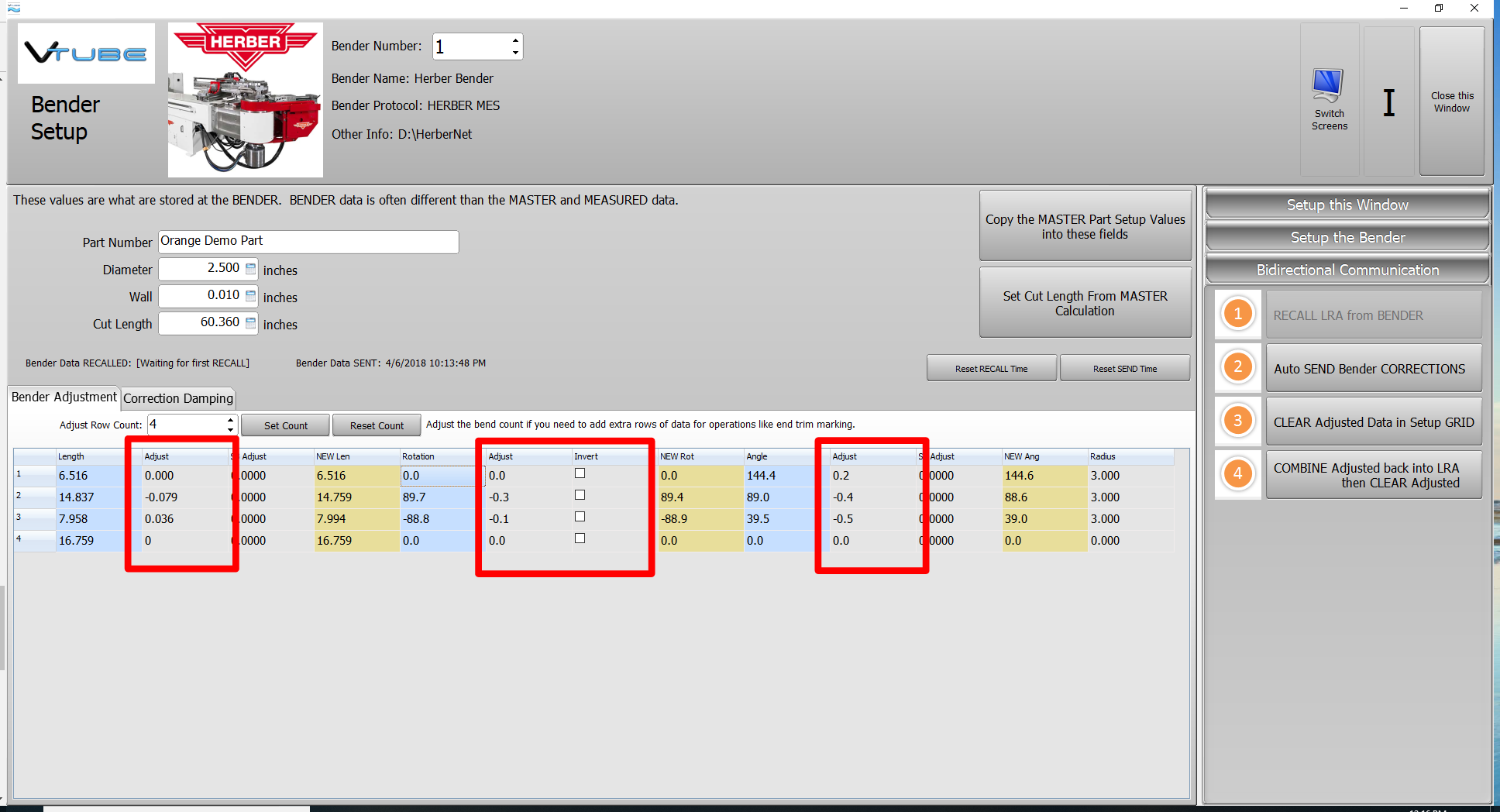The image size is (1500, 812).
Task: Select the Bender Adjustment tab
Action: click(x=64, y=397)
